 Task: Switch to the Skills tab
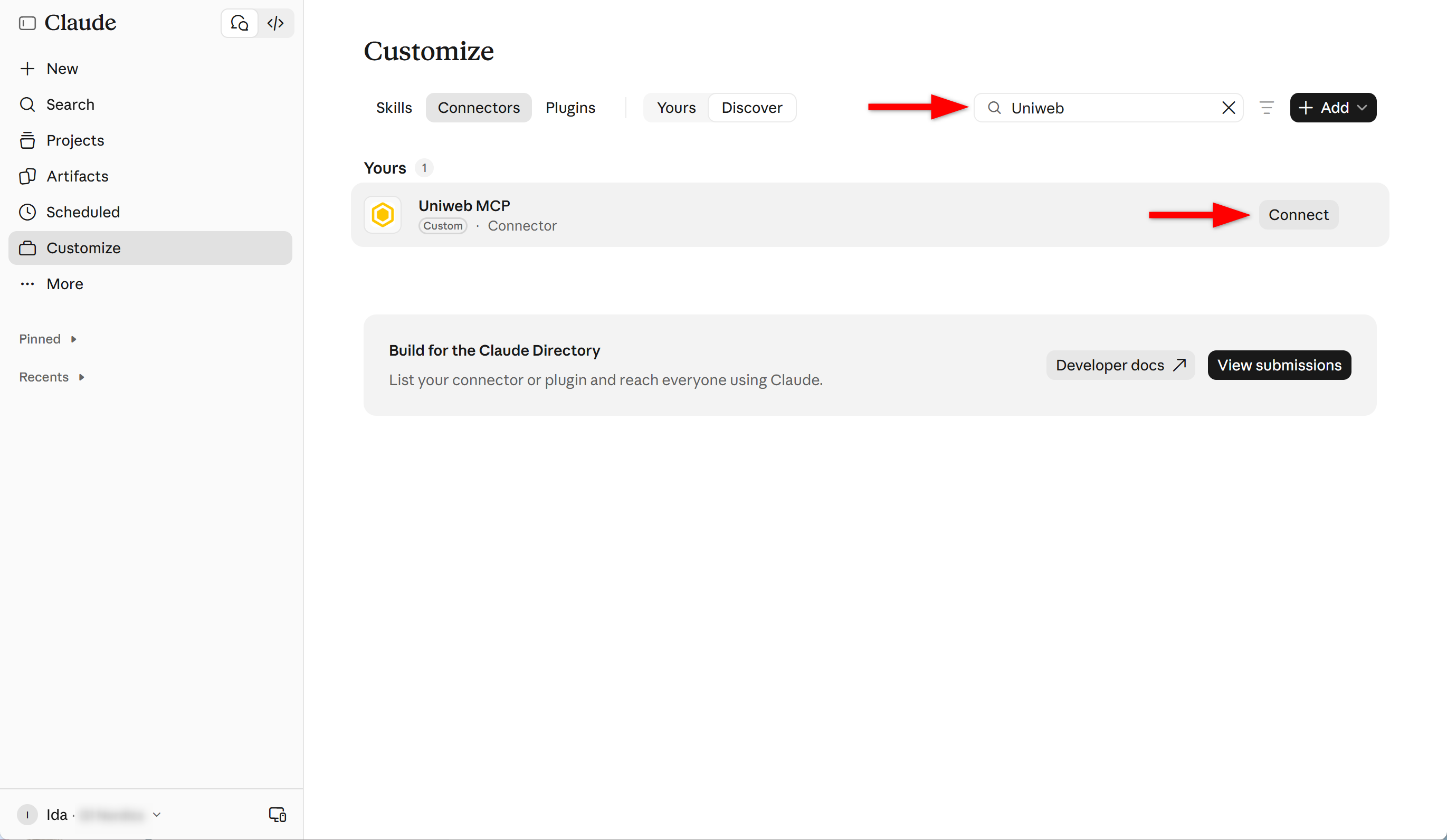394,108
